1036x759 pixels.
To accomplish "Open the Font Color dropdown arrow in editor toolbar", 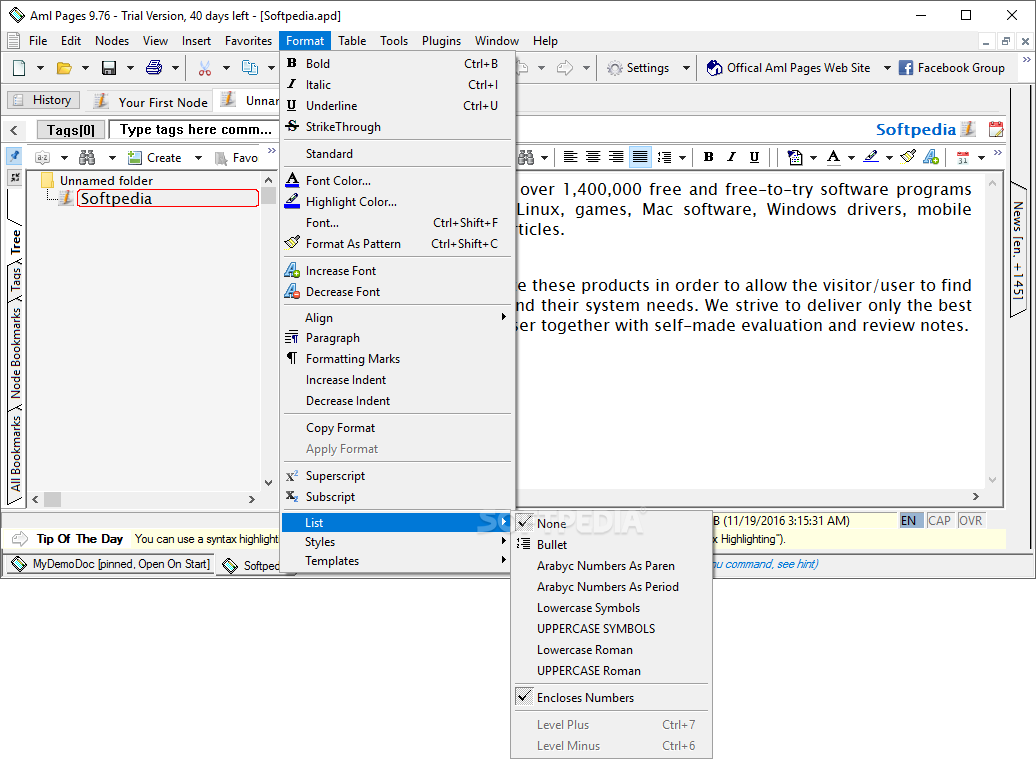I will tap(851, 157).
